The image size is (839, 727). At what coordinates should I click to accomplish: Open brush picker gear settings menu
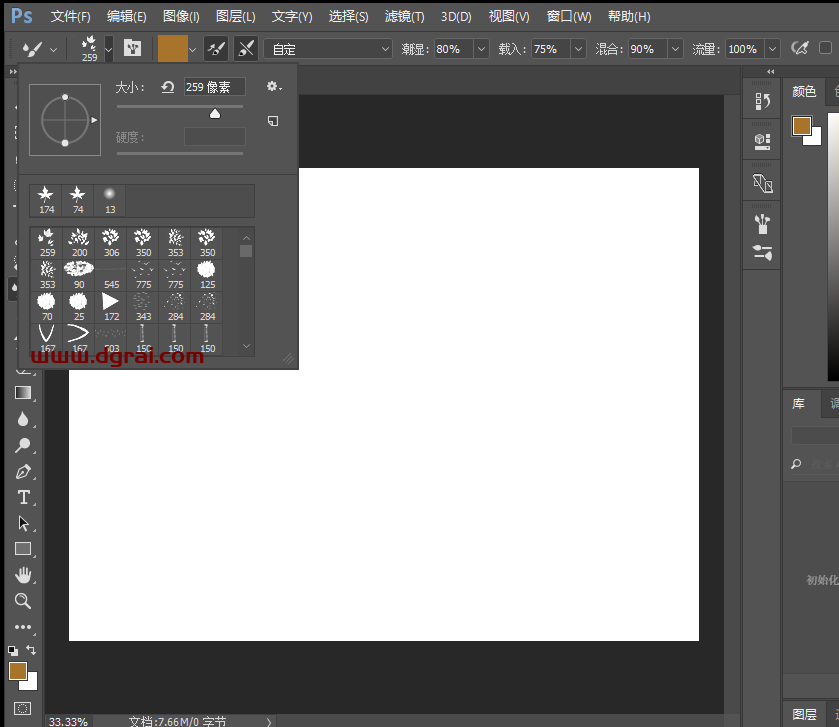pyautogui.click(x=273, y=88)
